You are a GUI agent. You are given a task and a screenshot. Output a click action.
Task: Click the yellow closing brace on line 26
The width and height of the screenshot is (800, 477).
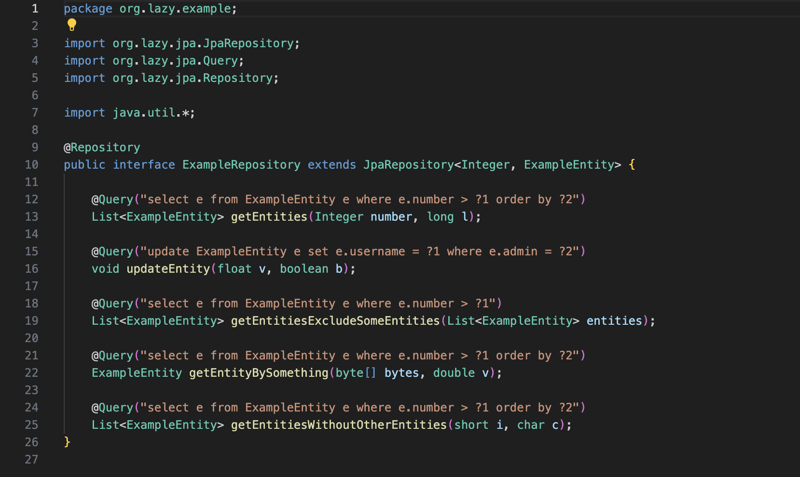(x=67, y=442)
